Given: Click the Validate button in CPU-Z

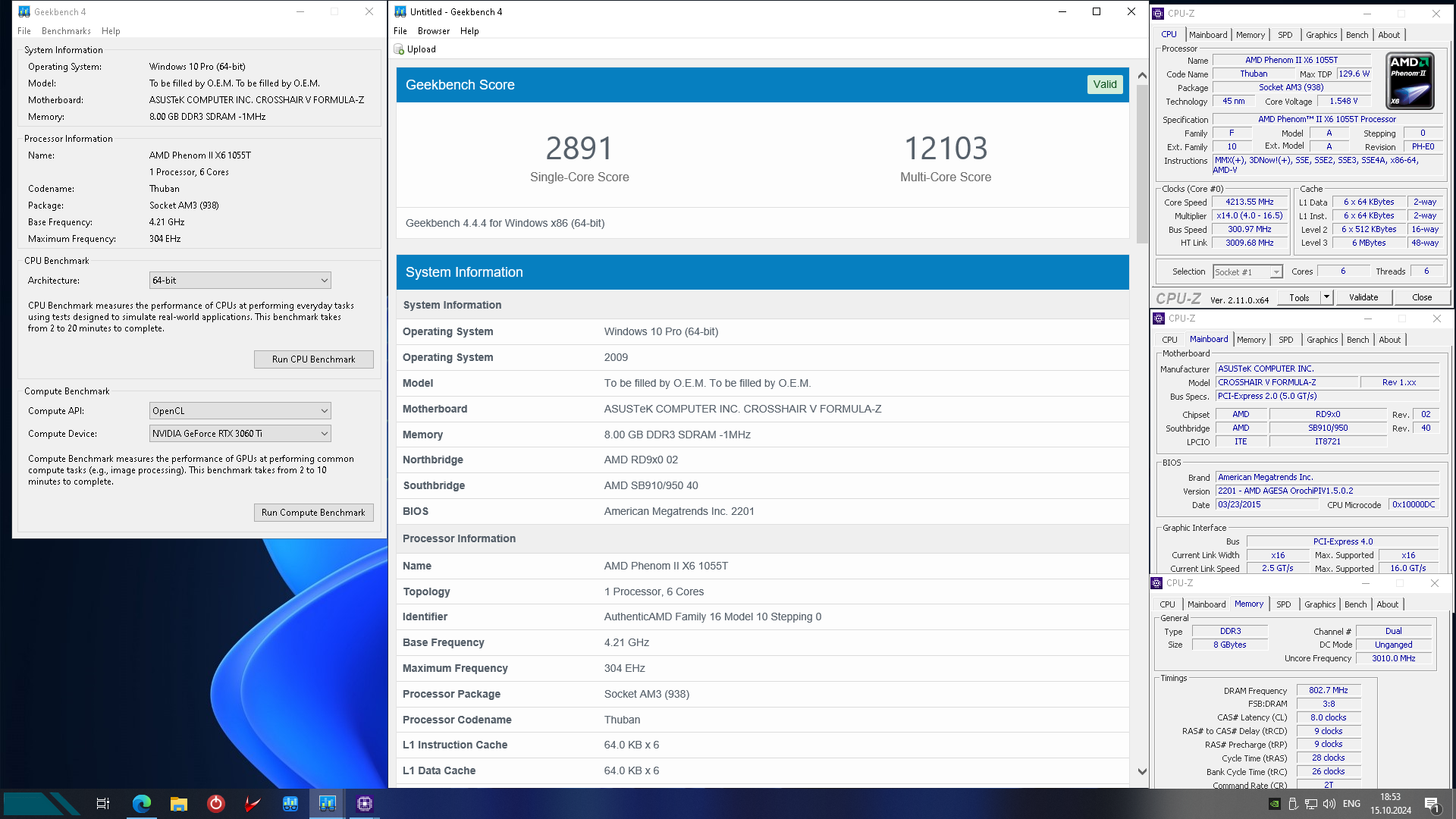Looking at the screenshot, I should click(x=1363, y=297).
